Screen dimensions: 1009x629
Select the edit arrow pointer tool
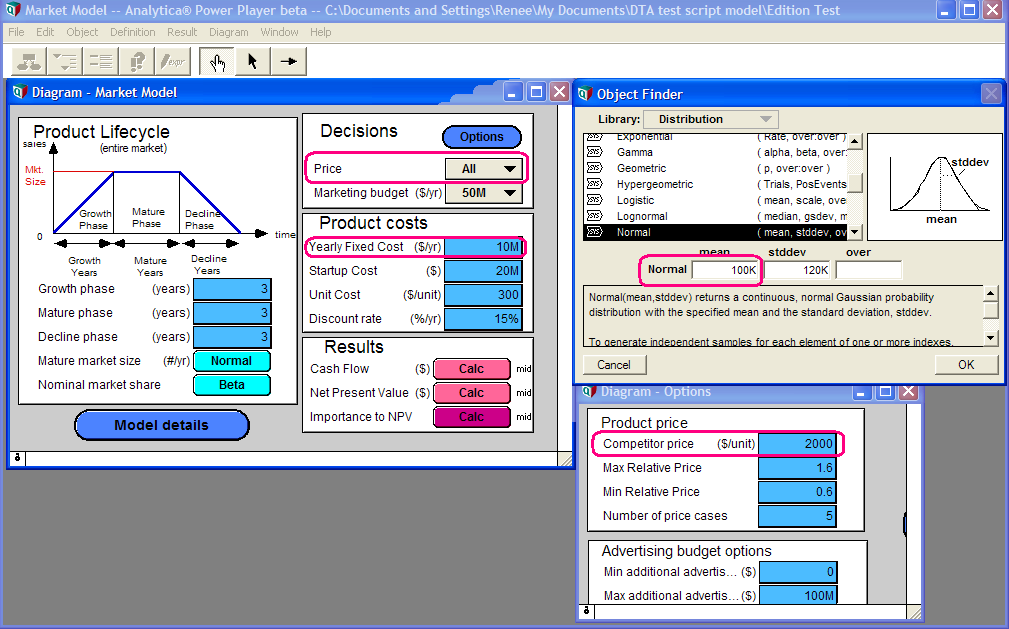[252, 62]
